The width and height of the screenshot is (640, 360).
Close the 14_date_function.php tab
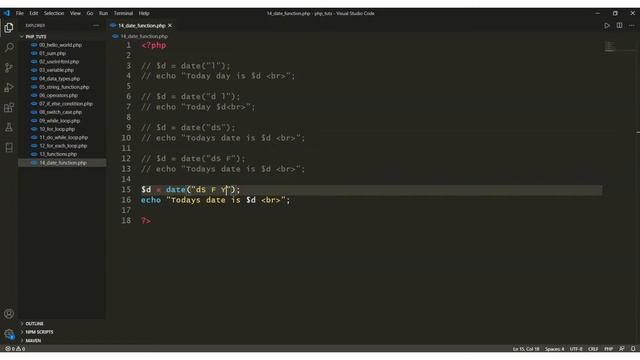point(170,25)
